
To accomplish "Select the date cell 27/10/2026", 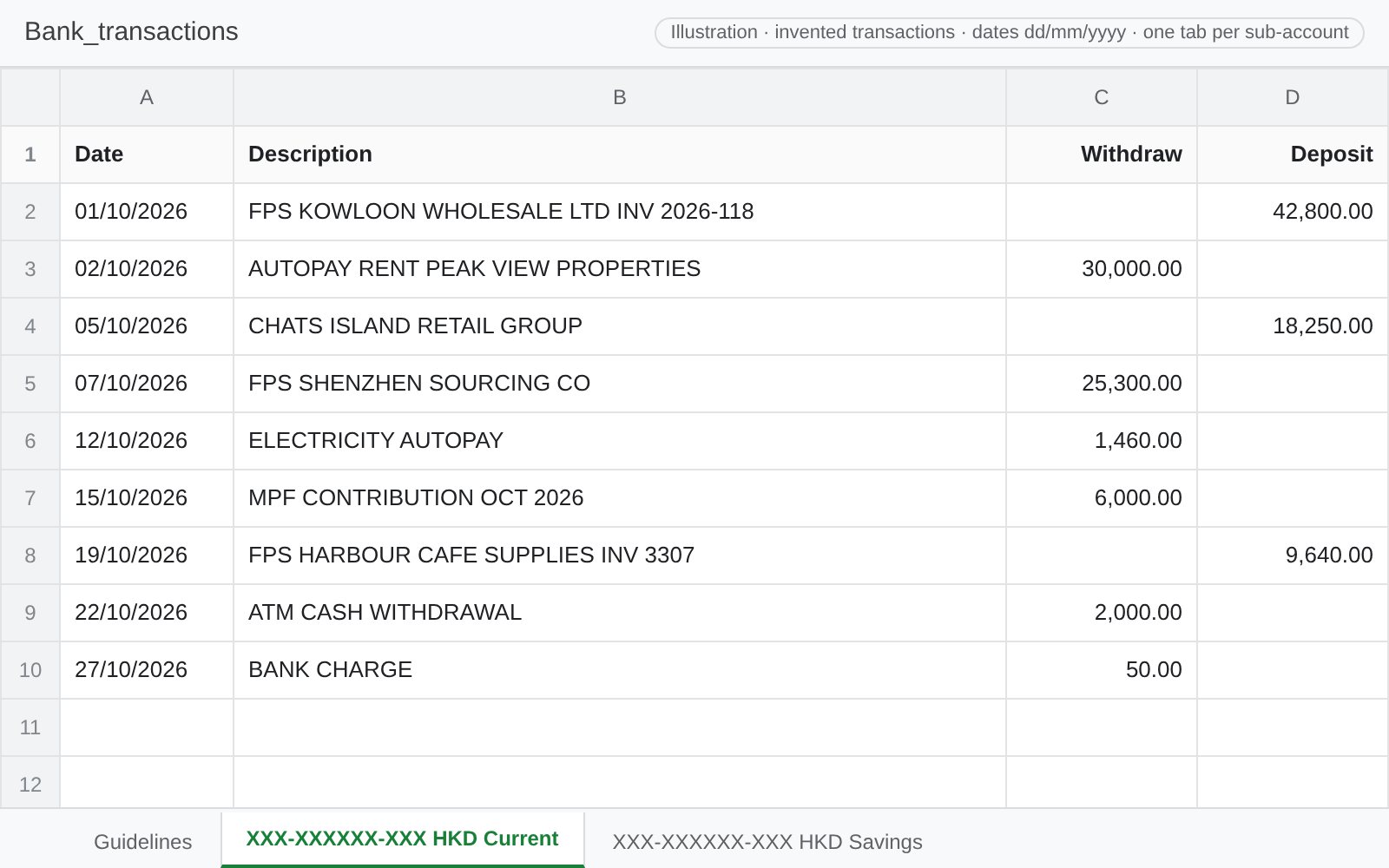I will 147,670.
